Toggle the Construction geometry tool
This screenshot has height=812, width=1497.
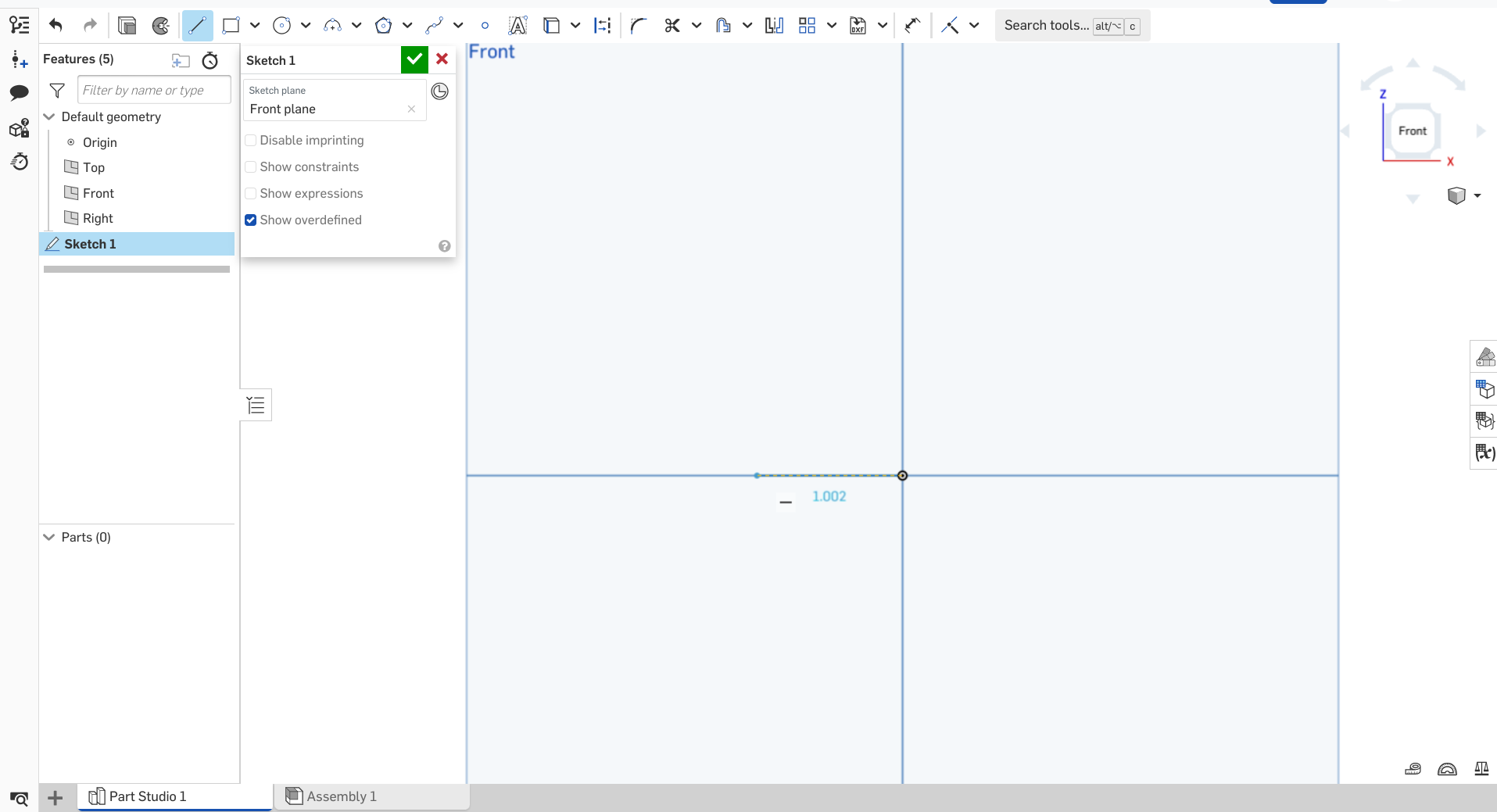point(602,26)
